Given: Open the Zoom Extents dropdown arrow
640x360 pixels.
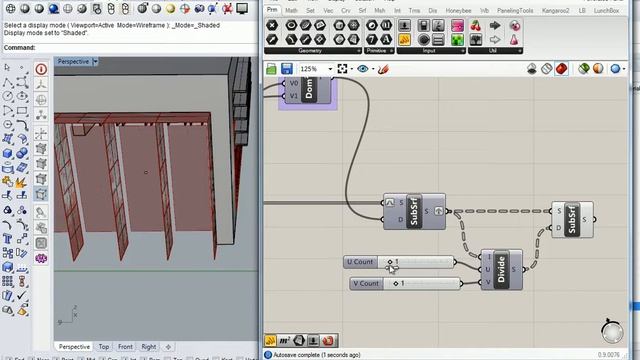Looking at the screenshot, I should pyautogui.click(x=352, y=69).
